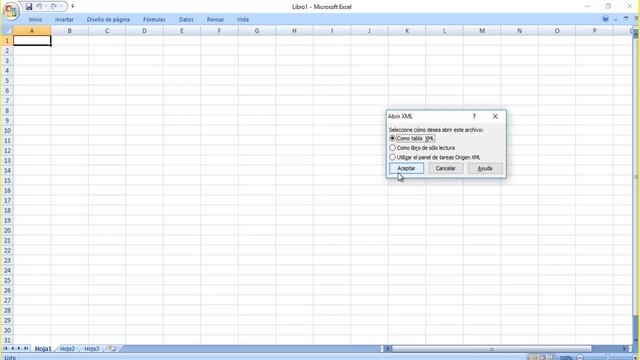Switch to sheet tab Hoja3
This screenshot has height=360, width=640.
91,349
